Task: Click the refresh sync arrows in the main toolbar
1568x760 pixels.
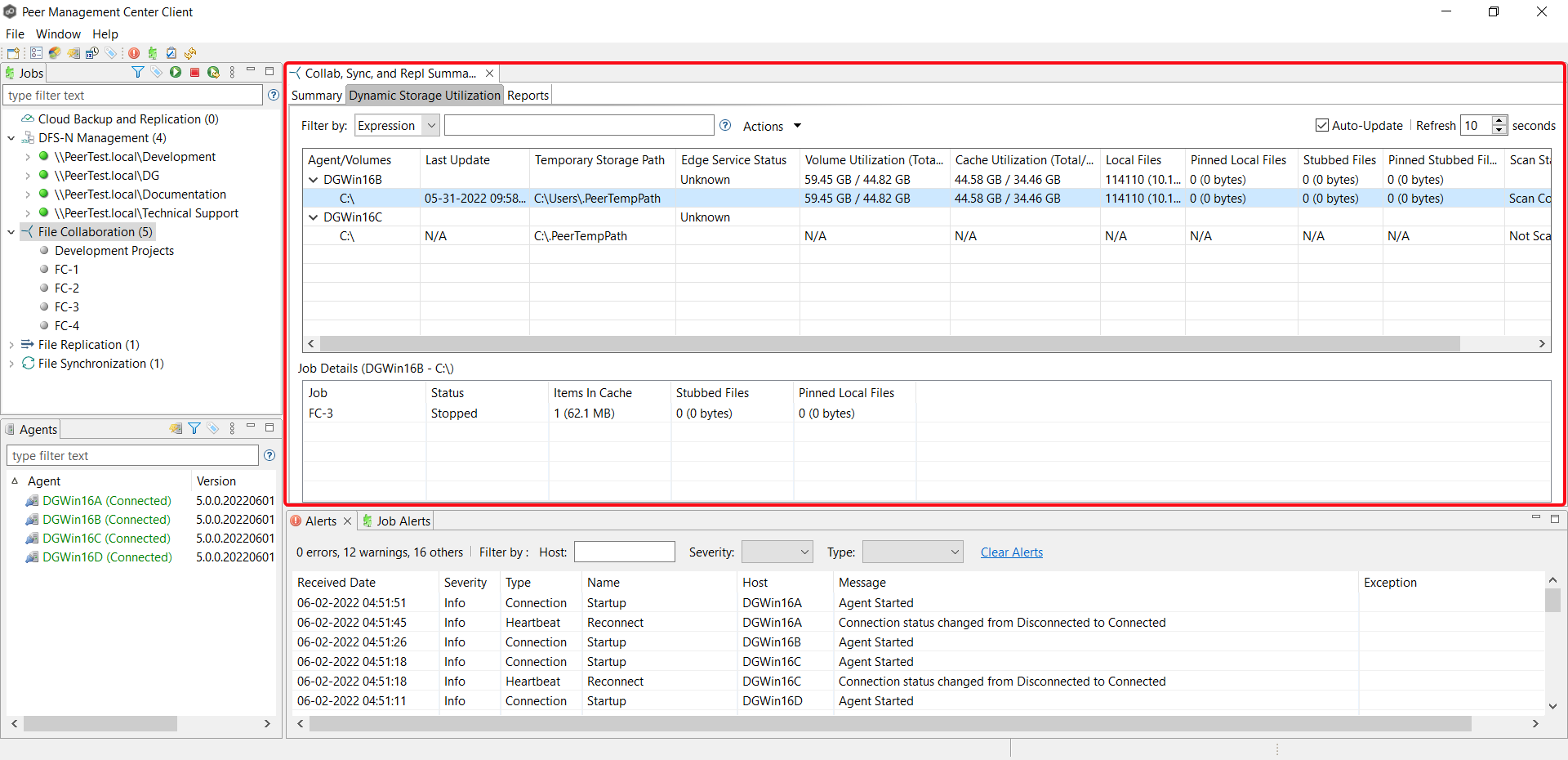Action: point(190,53)
